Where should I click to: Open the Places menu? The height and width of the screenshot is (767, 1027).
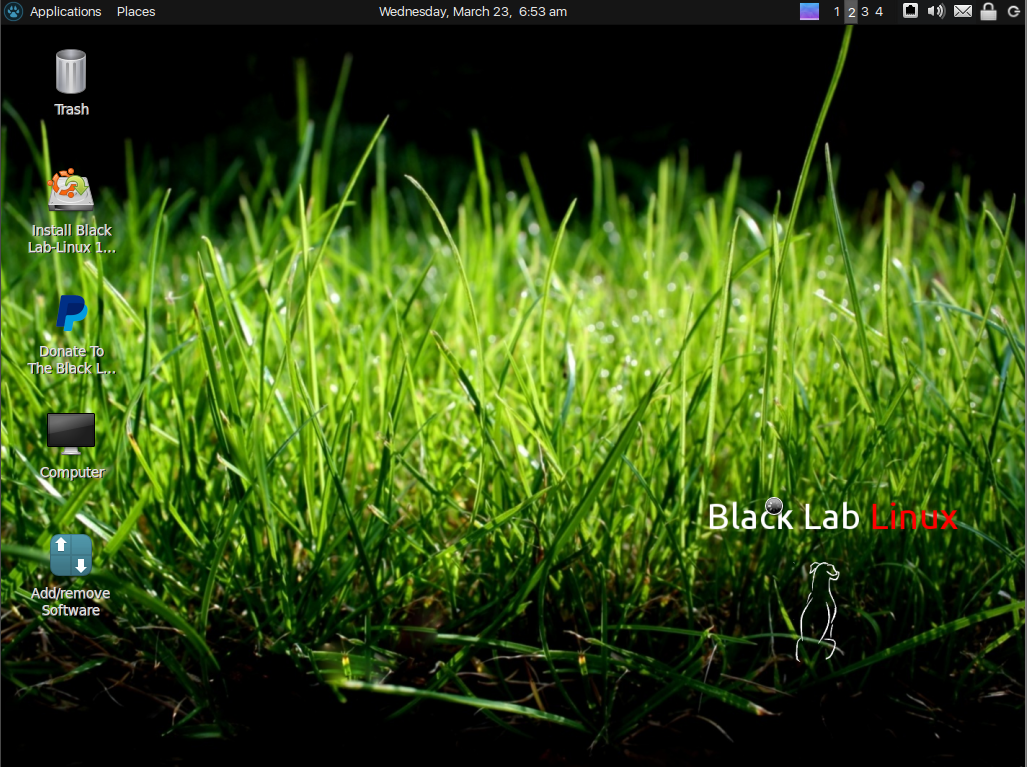tap(136, 12)
